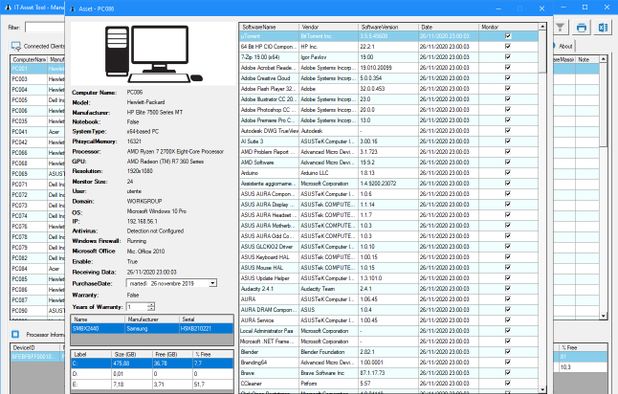Select the AURA Service software row

[x=389, y=320]
